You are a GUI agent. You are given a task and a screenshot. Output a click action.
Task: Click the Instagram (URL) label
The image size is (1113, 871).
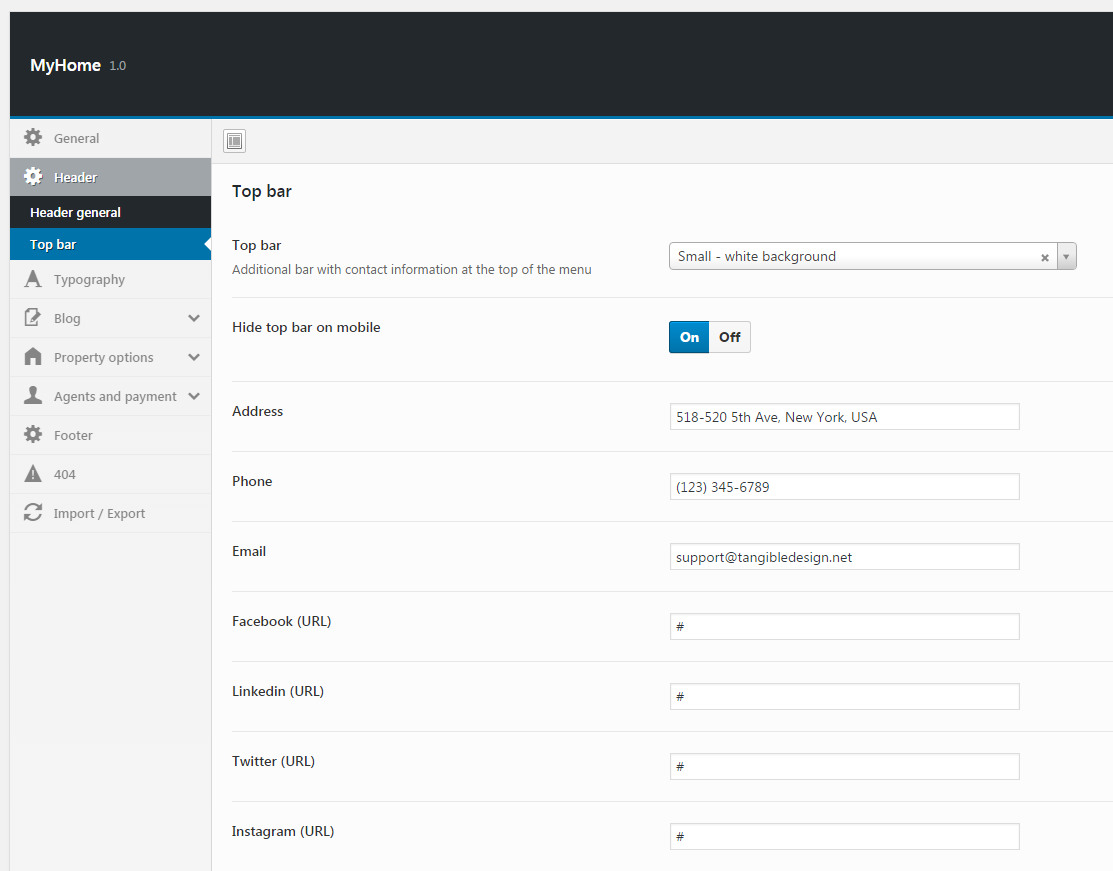pos(283,831)
